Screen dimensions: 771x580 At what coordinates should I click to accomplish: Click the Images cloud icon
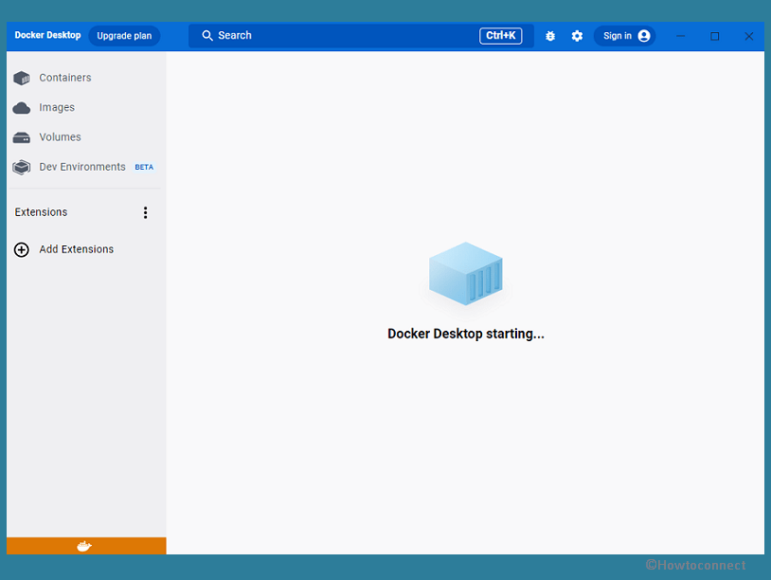pos(22,108)
